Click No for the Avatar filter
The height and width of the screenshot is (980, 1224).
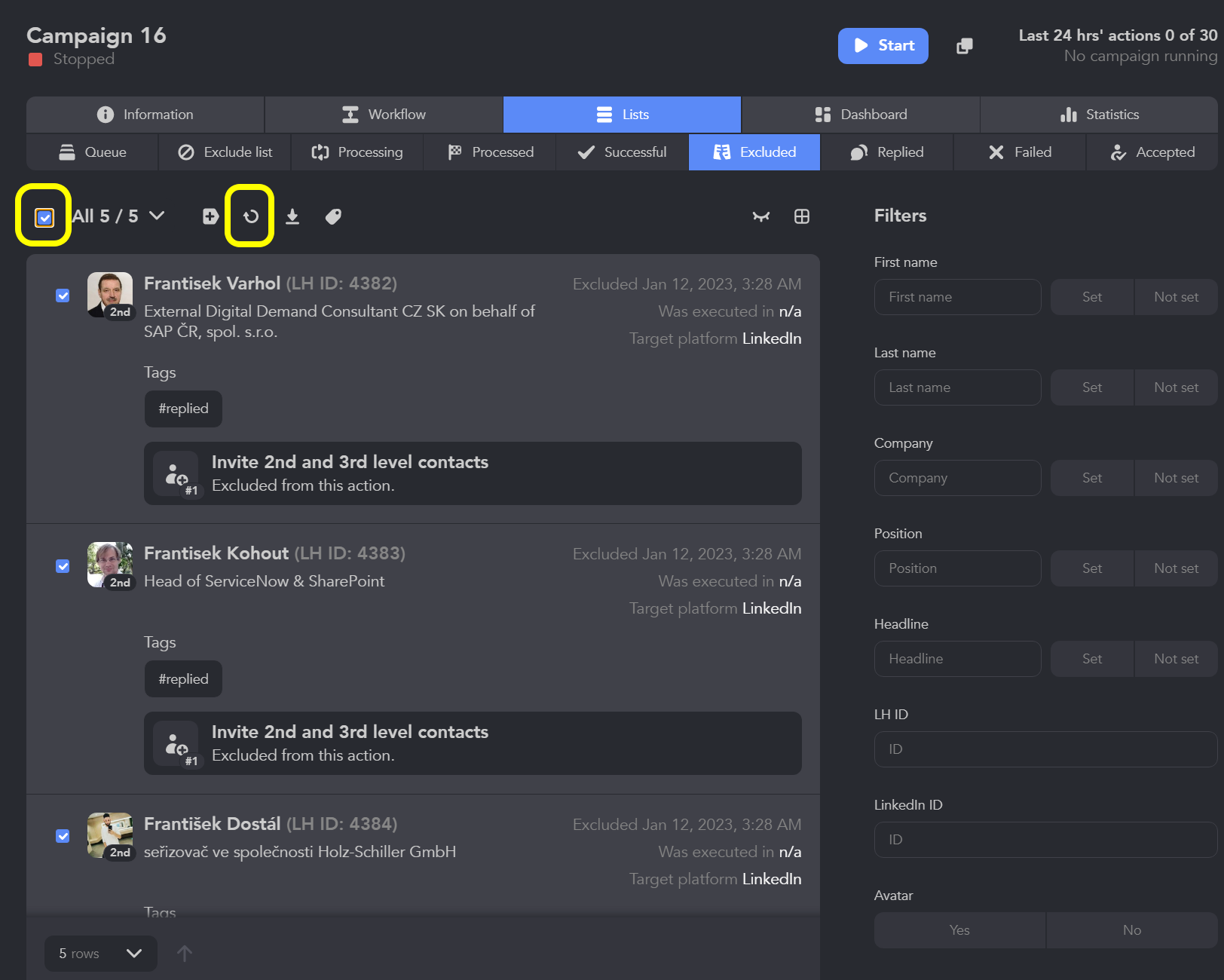(x=1131, y=929)
